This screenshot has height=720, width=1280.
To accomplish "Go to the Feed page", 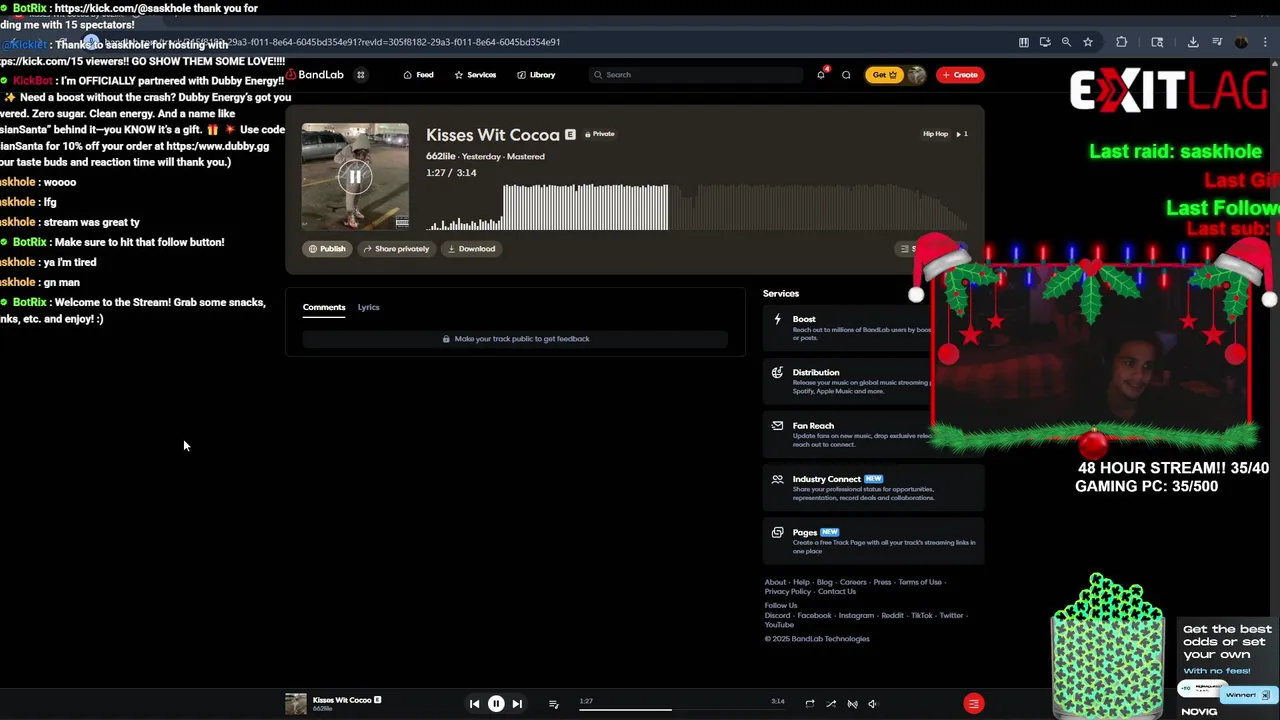I will (418, 75).
